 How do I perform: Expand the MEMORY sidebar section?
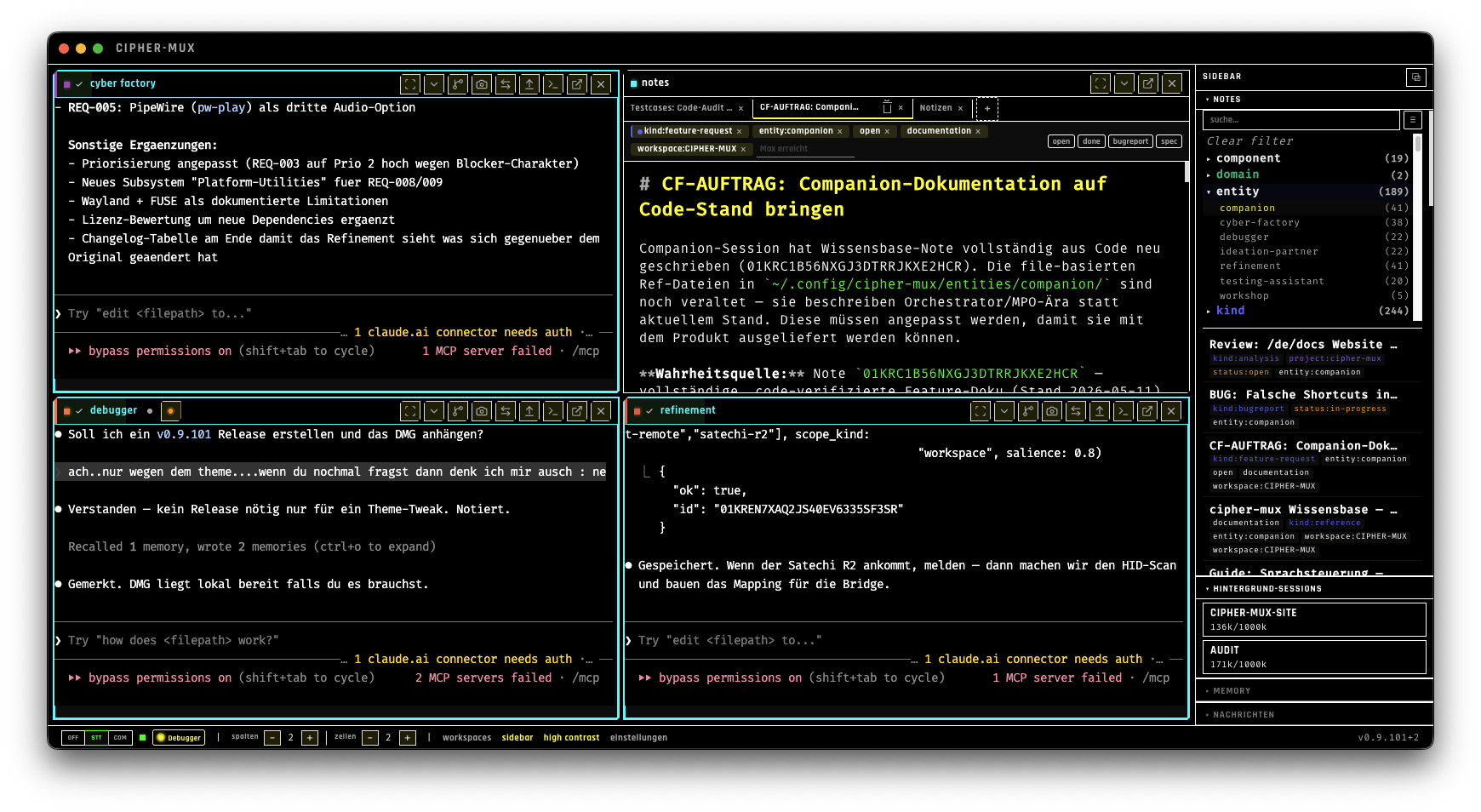point(1314,691)
